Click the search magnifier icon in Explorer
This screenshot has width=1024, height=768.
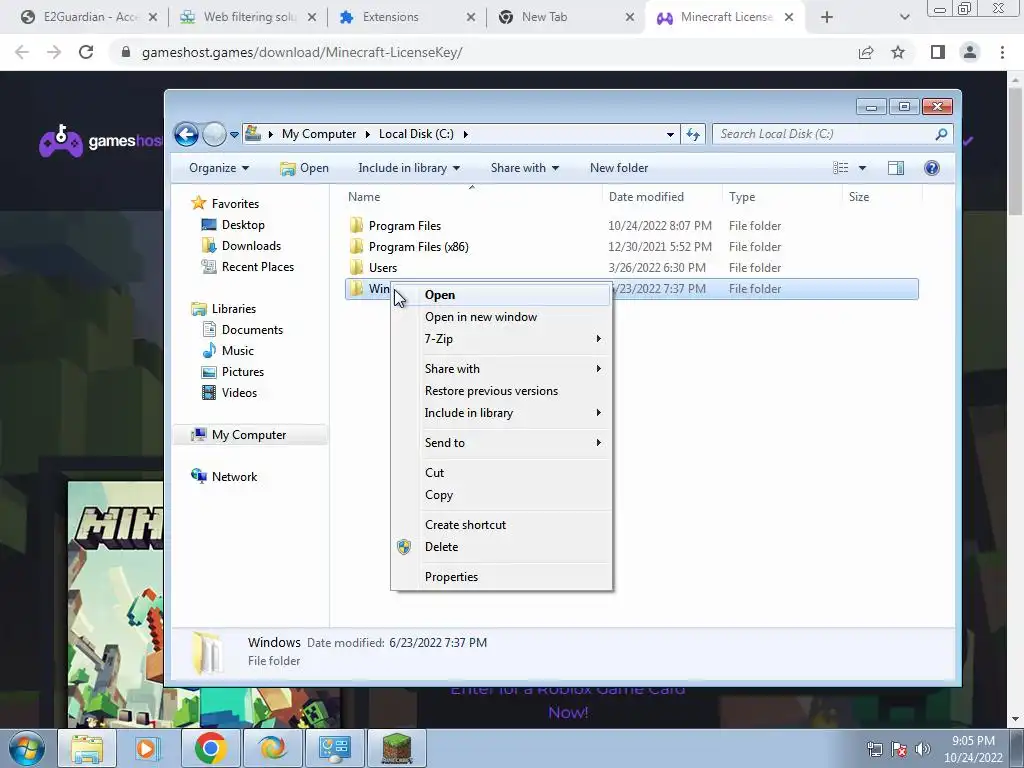click(x=941, y=134)
